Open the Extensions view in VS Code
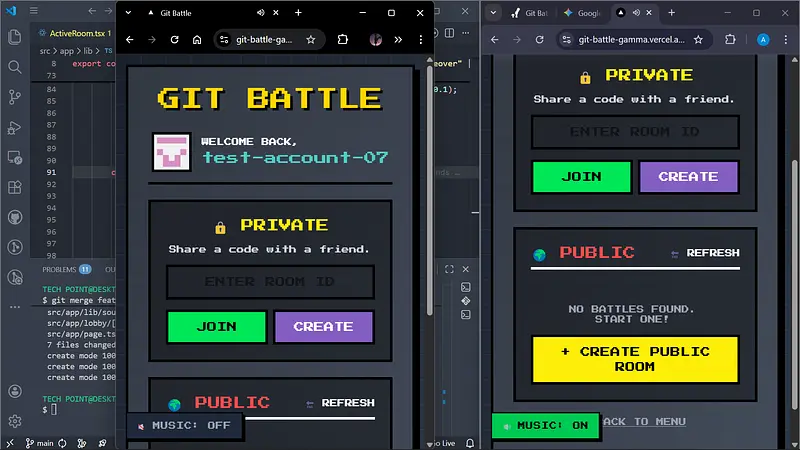The height and width of the screenshot is (450, 800). click(14, 187)
